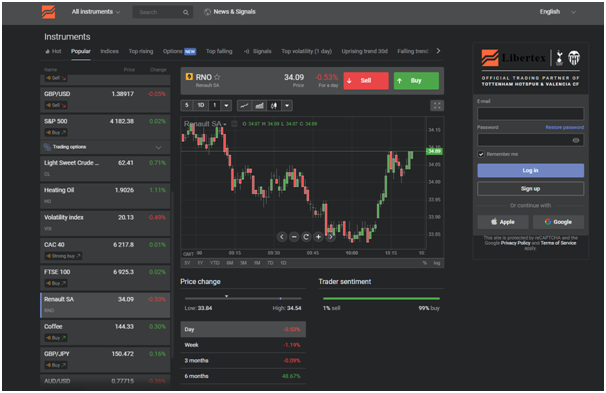
Task: Uncheck the Remember me checkbox
Action: pos(481,154)
